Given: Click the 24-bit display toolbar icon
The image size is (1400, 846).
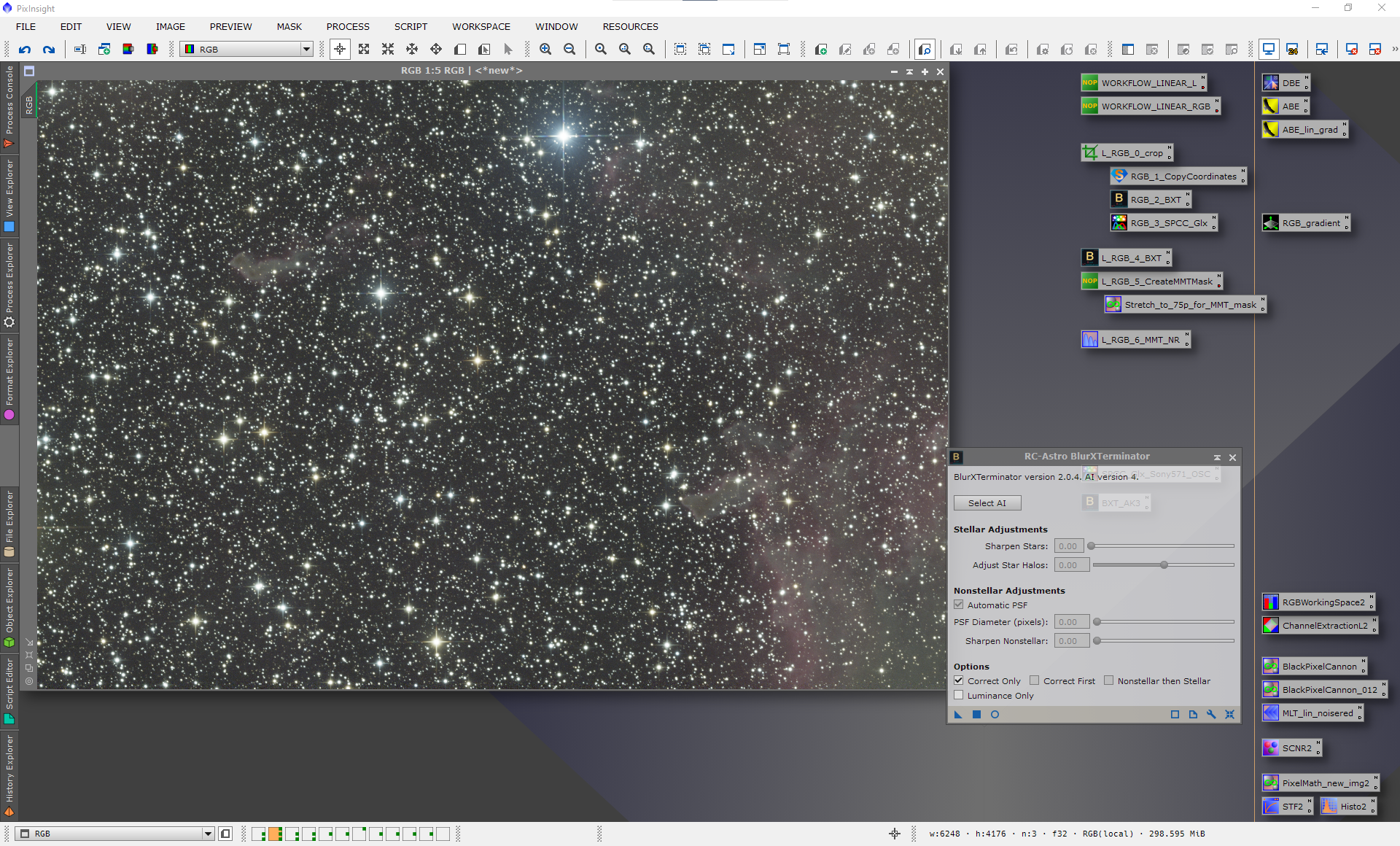Looking at the screenshot, I should (x=1292, y=50).
